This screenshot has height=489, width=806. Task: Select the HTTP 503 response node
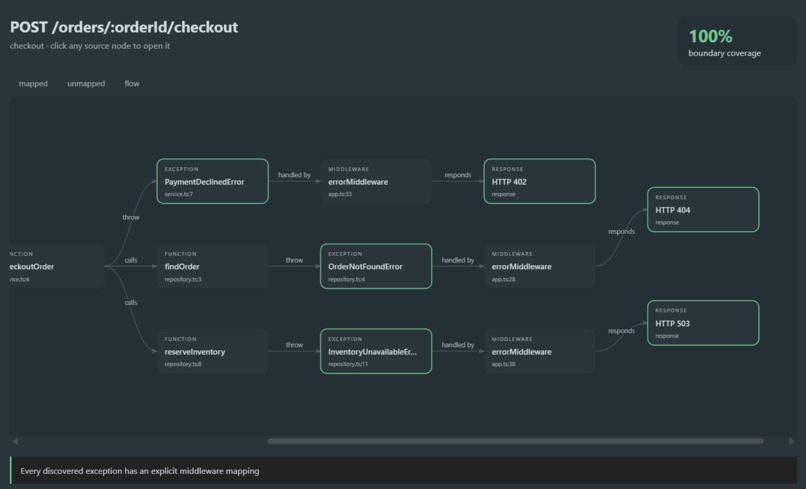click(x=703, y=323)
